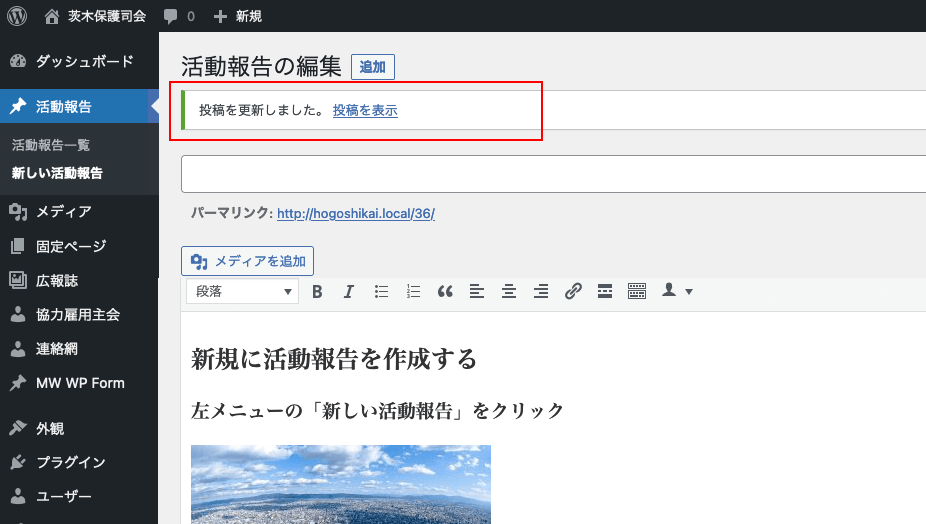Click the insert link icon

tap(573, 292)
